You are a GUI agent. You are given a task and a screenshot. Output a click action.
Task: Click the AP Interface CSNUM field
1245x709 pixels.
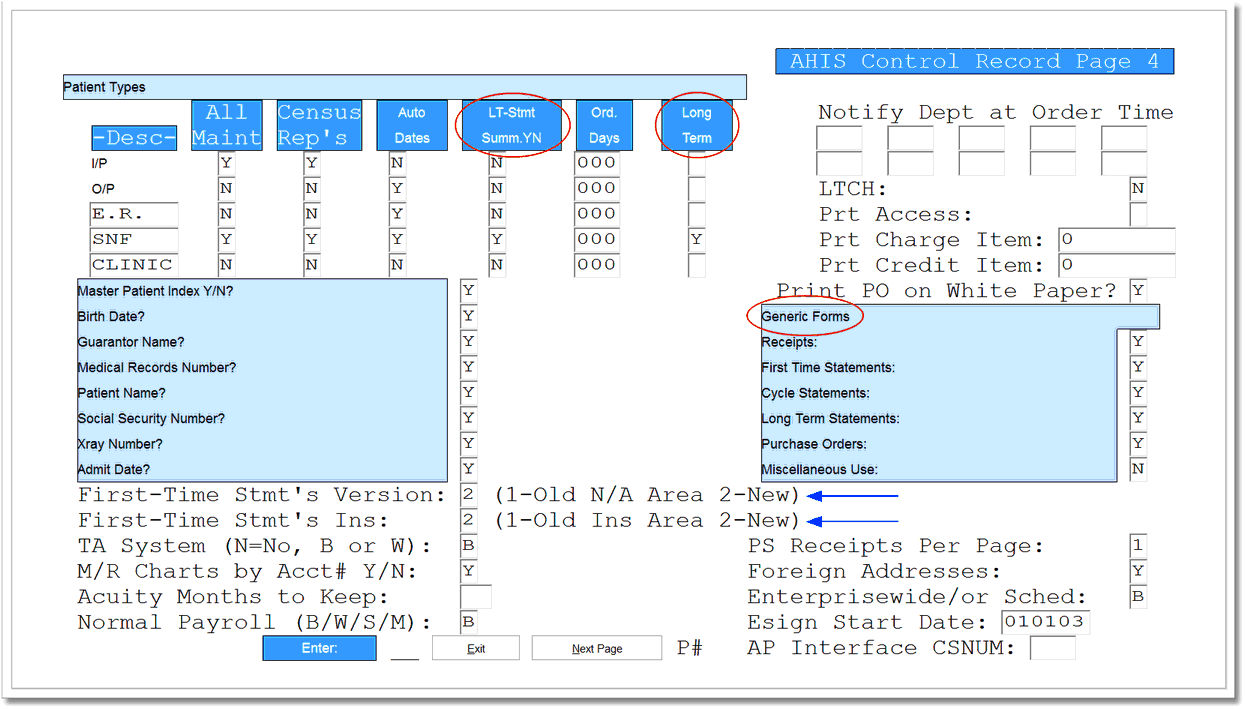tap(1053, 648)
